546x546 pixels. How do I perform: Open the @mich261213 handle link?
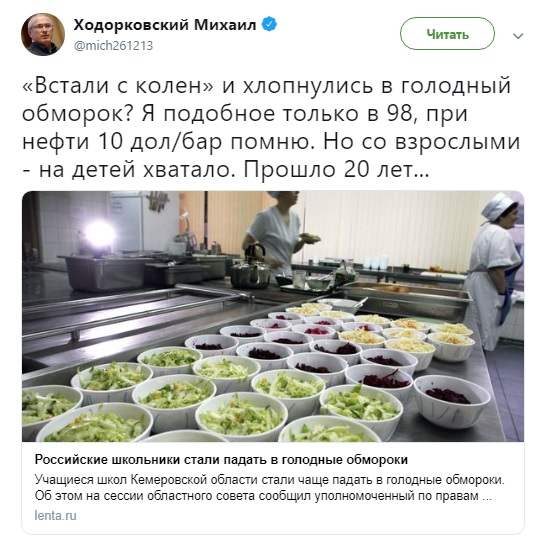pyautogui.click(x=114, y=46)
